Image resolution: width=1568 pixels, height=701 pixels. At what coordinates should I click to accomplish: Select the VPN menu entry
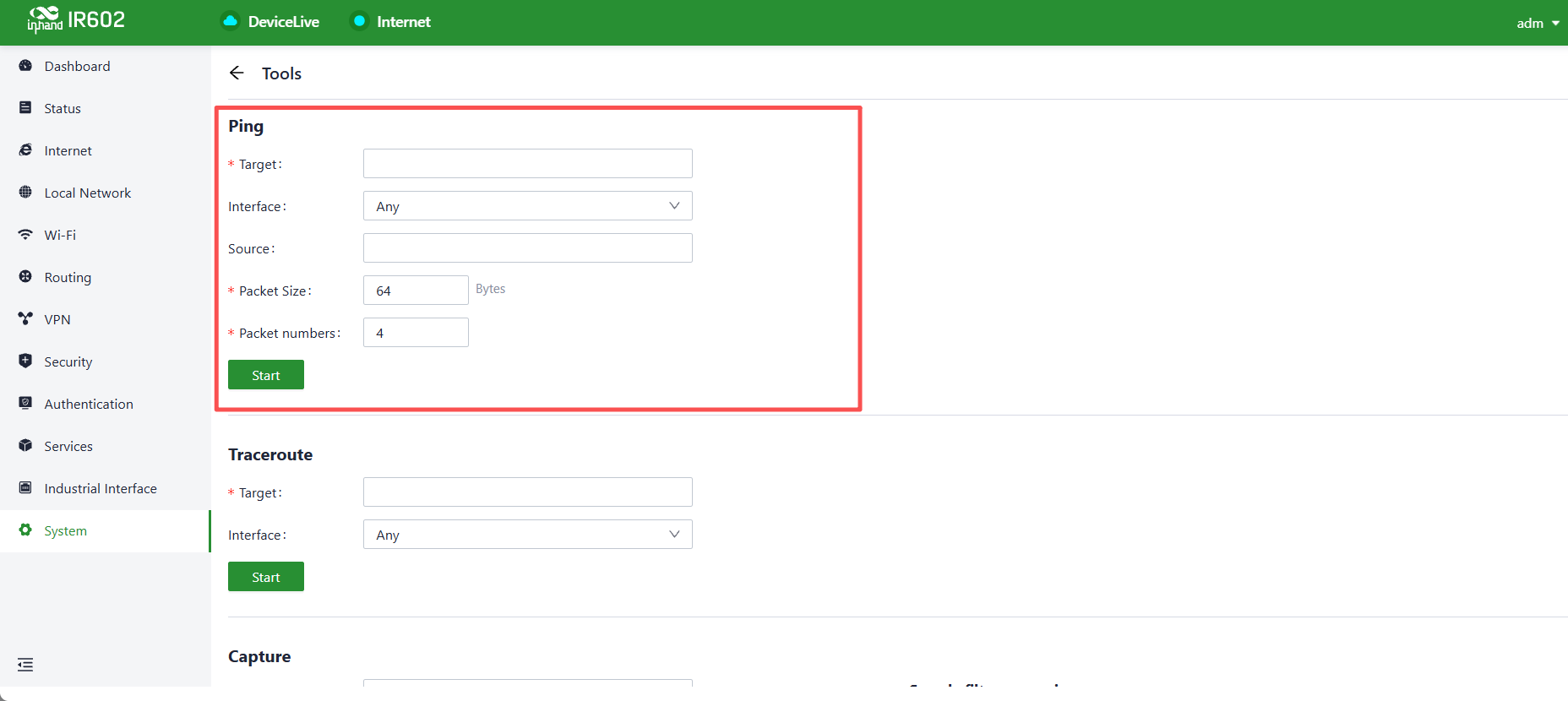(x=106, y=319)
